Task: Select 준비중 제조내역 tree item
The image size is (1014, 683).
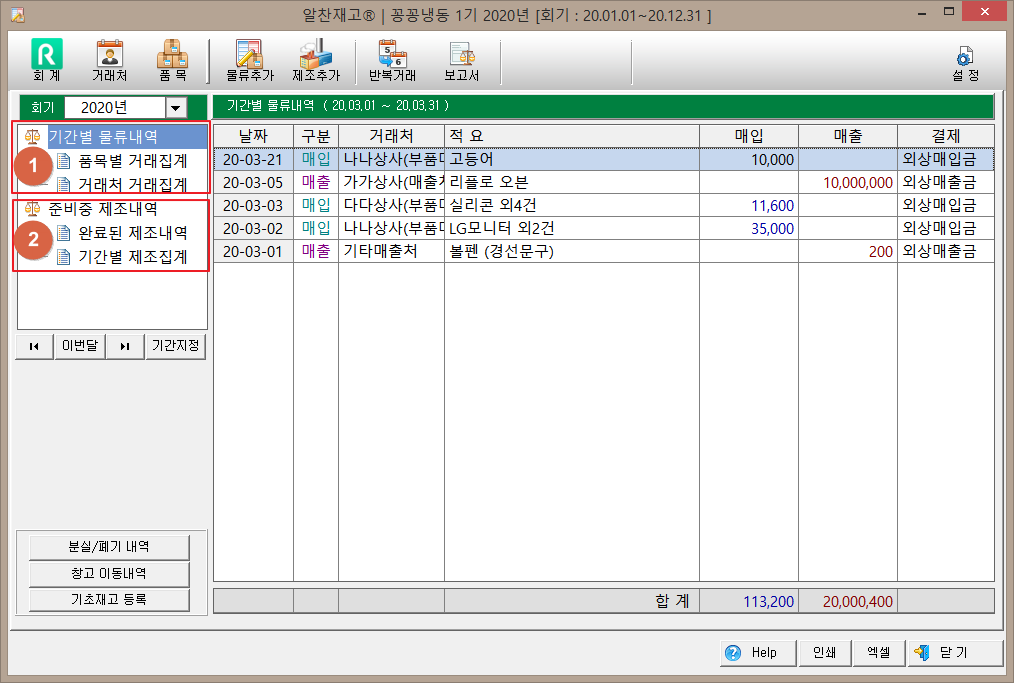Action: tap(103, 208)
